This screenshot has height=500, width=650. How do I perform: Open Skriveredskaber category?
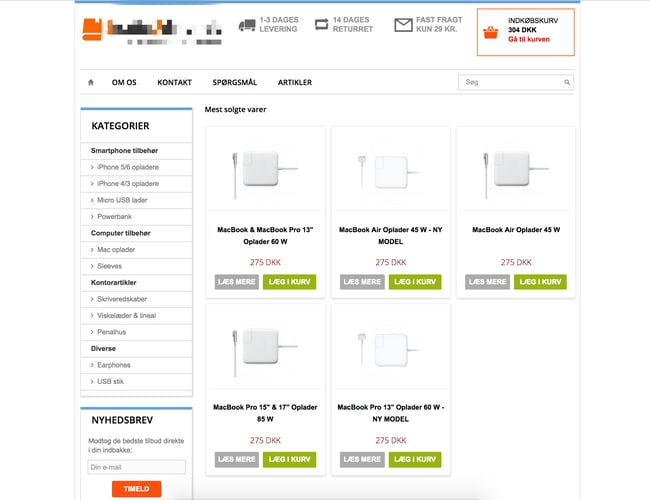(x=122, y=299)
